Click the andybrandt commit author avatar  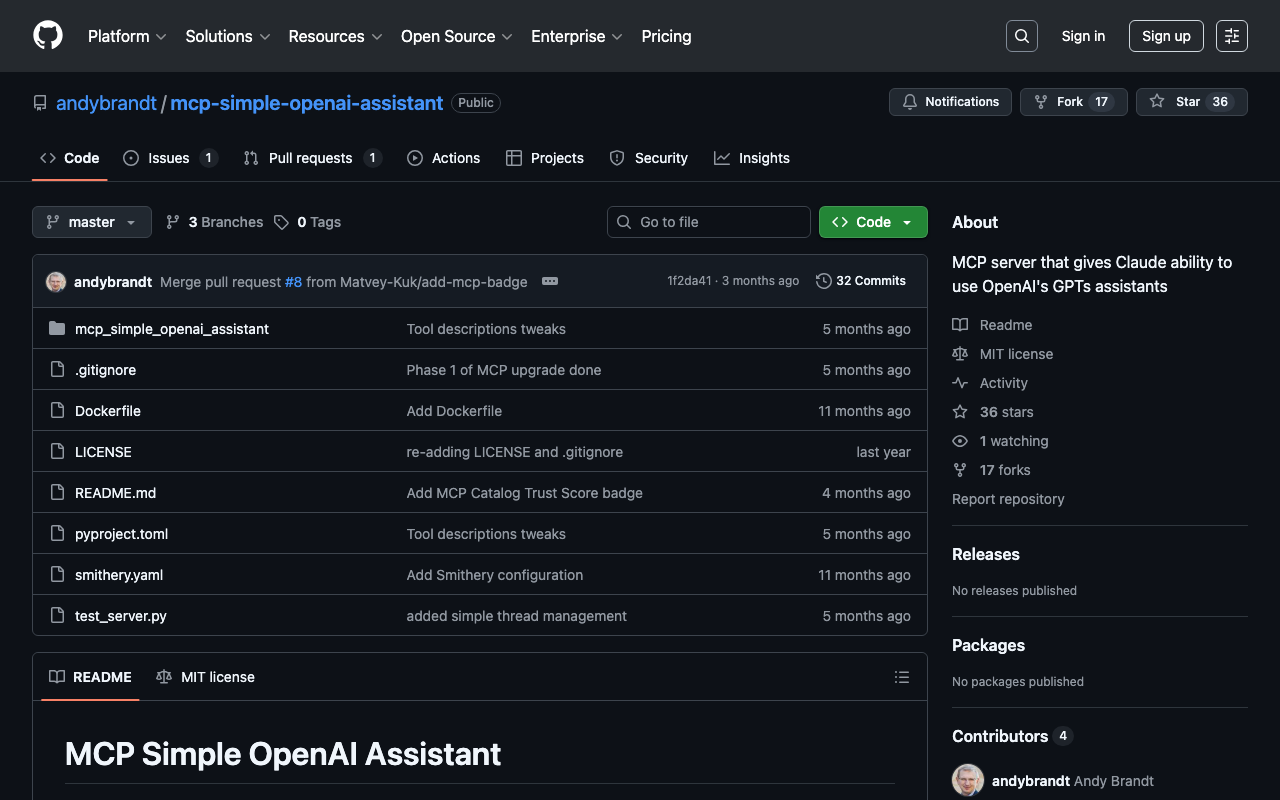[56, 282]
